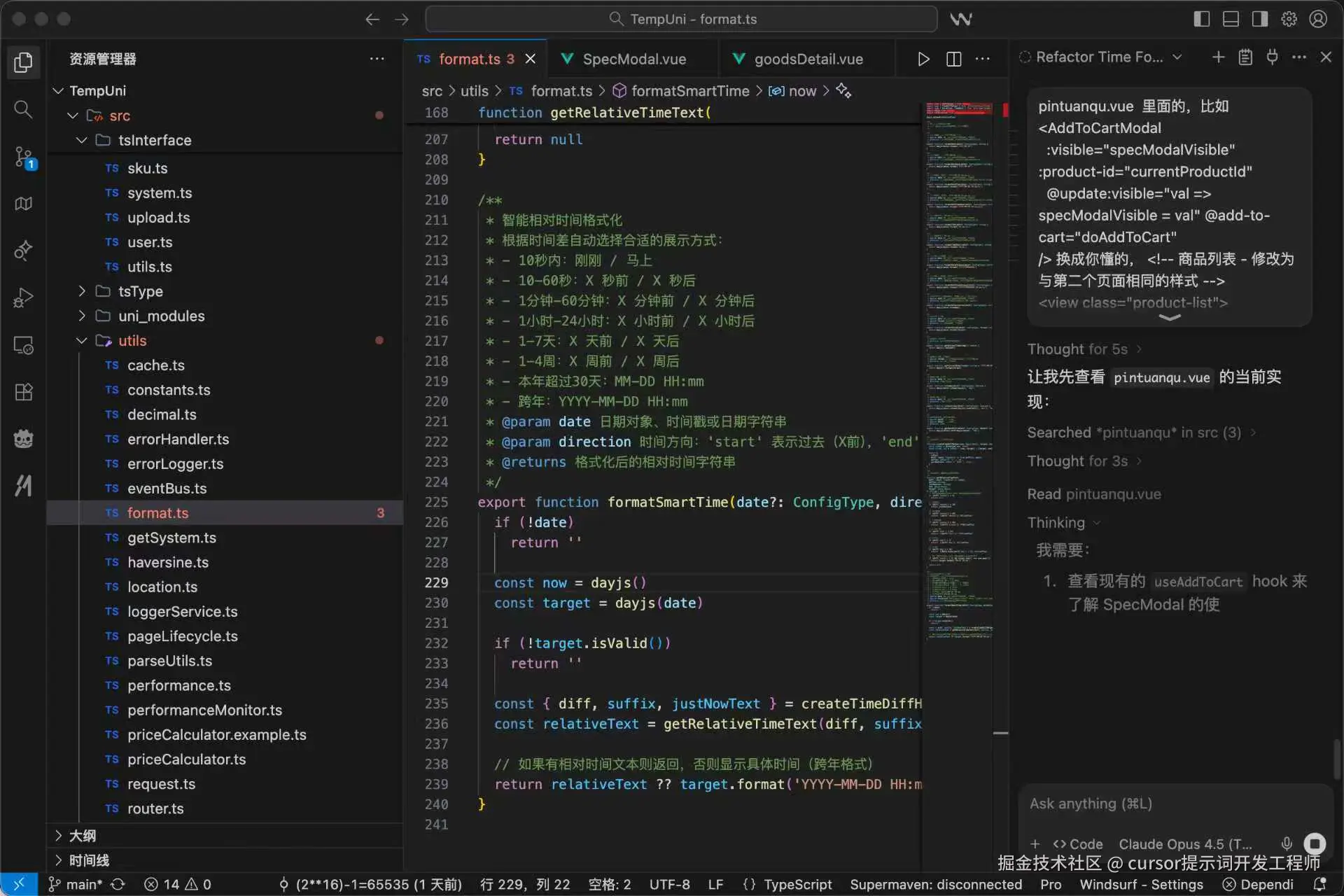Open the Run and Debug view

coord(24,297)
